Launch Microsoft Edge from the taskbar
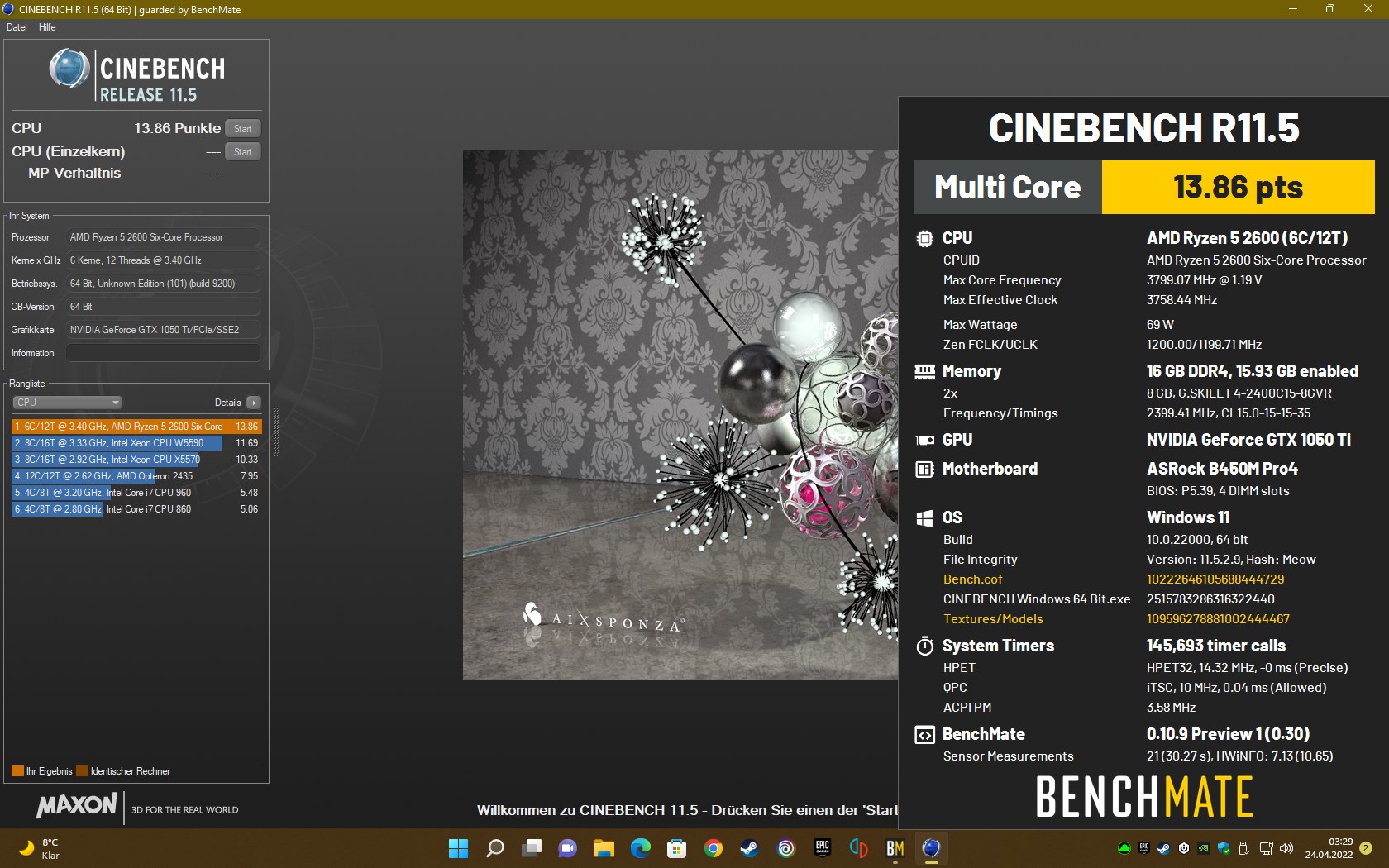Image resolution: width=1389 pixels, height=868 pixels. tap(641, 848)
